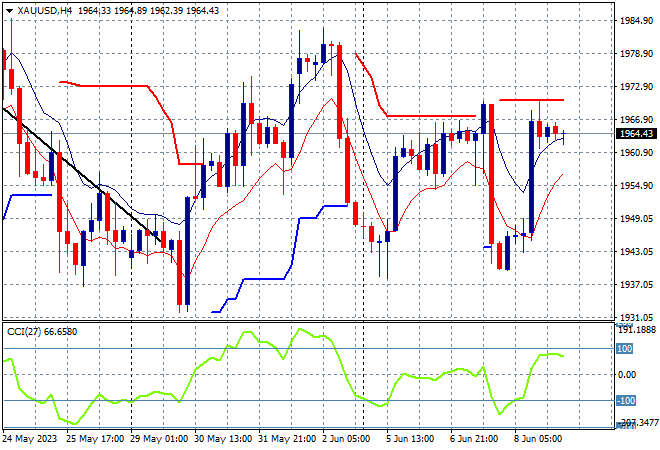Click the 1937.05 price axis label

pyautogui.click(x=636, y=284)
